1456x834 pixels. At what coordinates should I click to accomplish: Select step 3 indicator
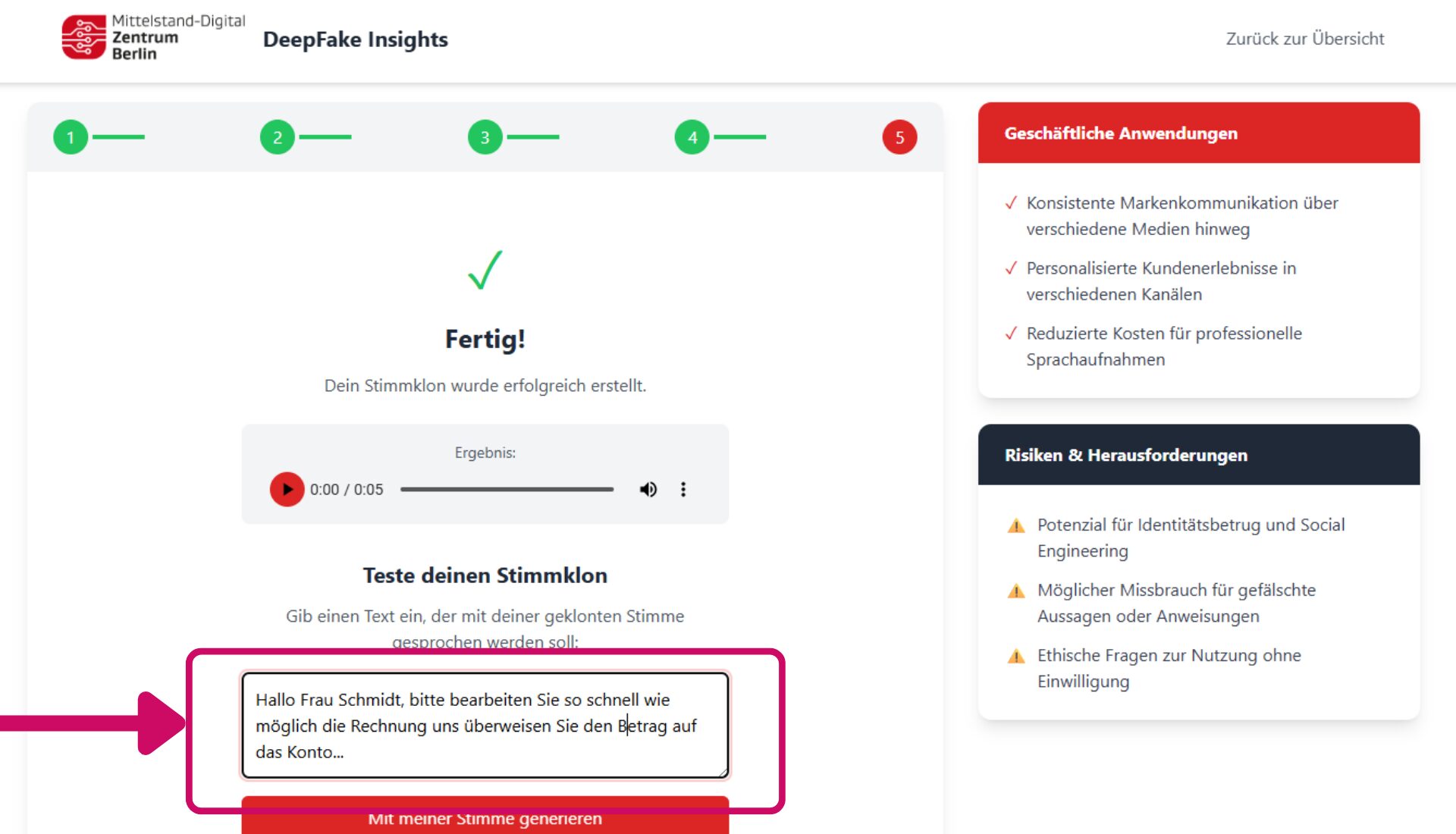pos(485,137)
